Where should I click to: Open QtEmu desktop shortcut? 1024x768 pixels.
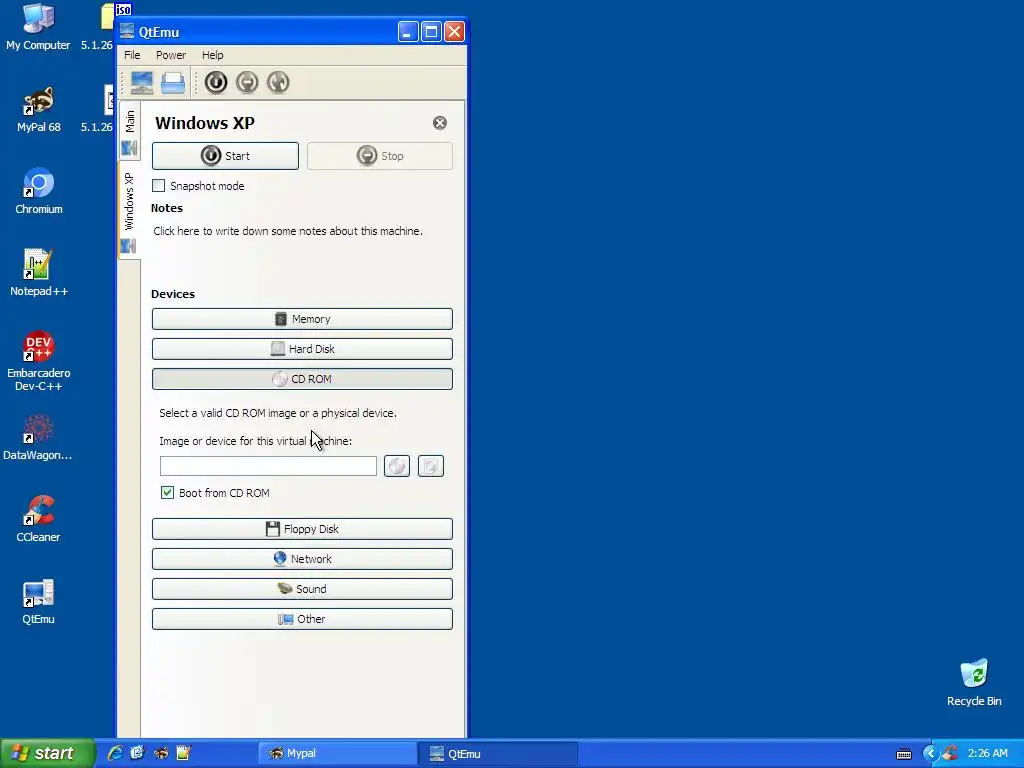(x=38, y=602)
